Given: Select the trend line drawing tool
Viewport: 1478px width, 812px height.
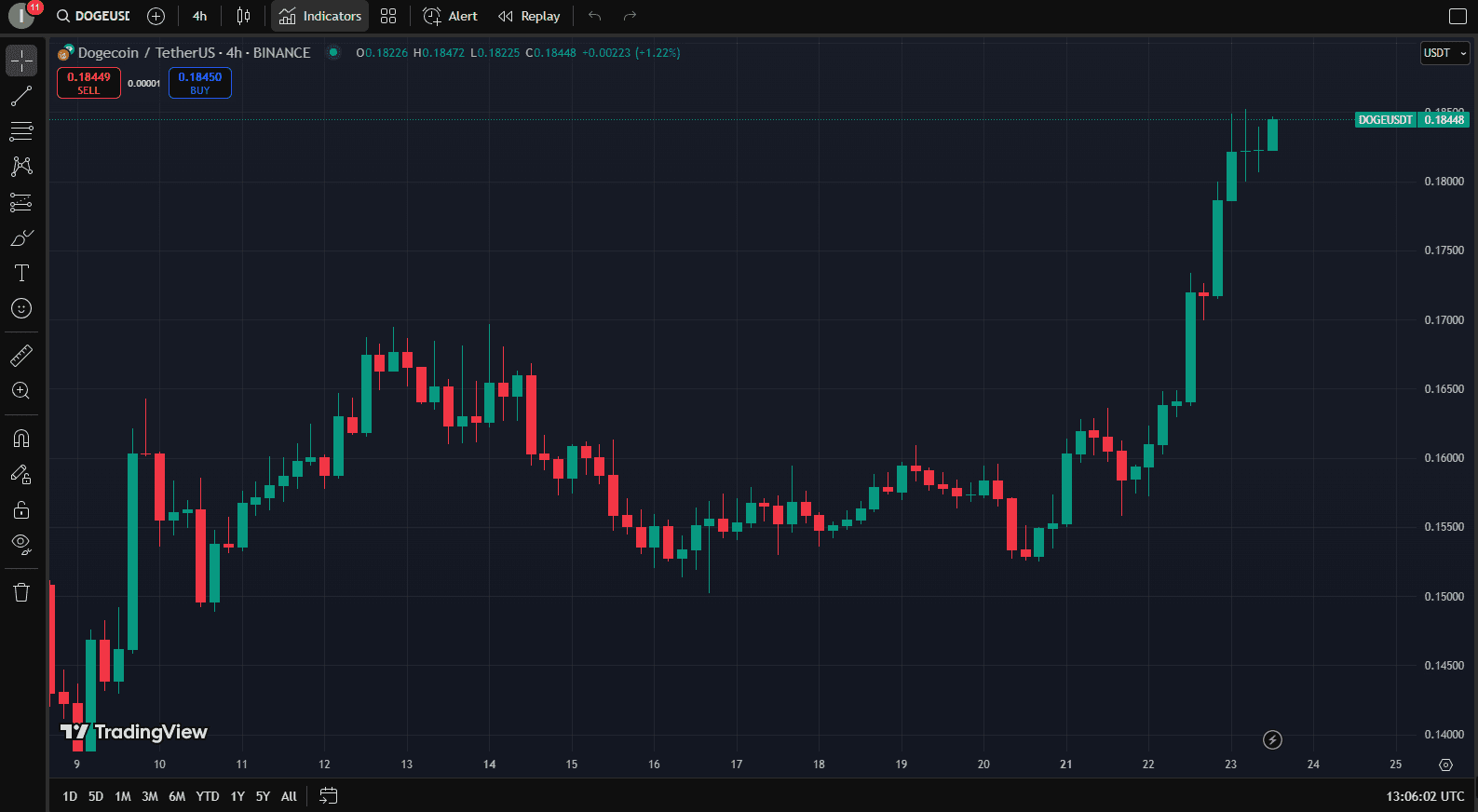Looking at the screenshot, I should click(21, 96).
